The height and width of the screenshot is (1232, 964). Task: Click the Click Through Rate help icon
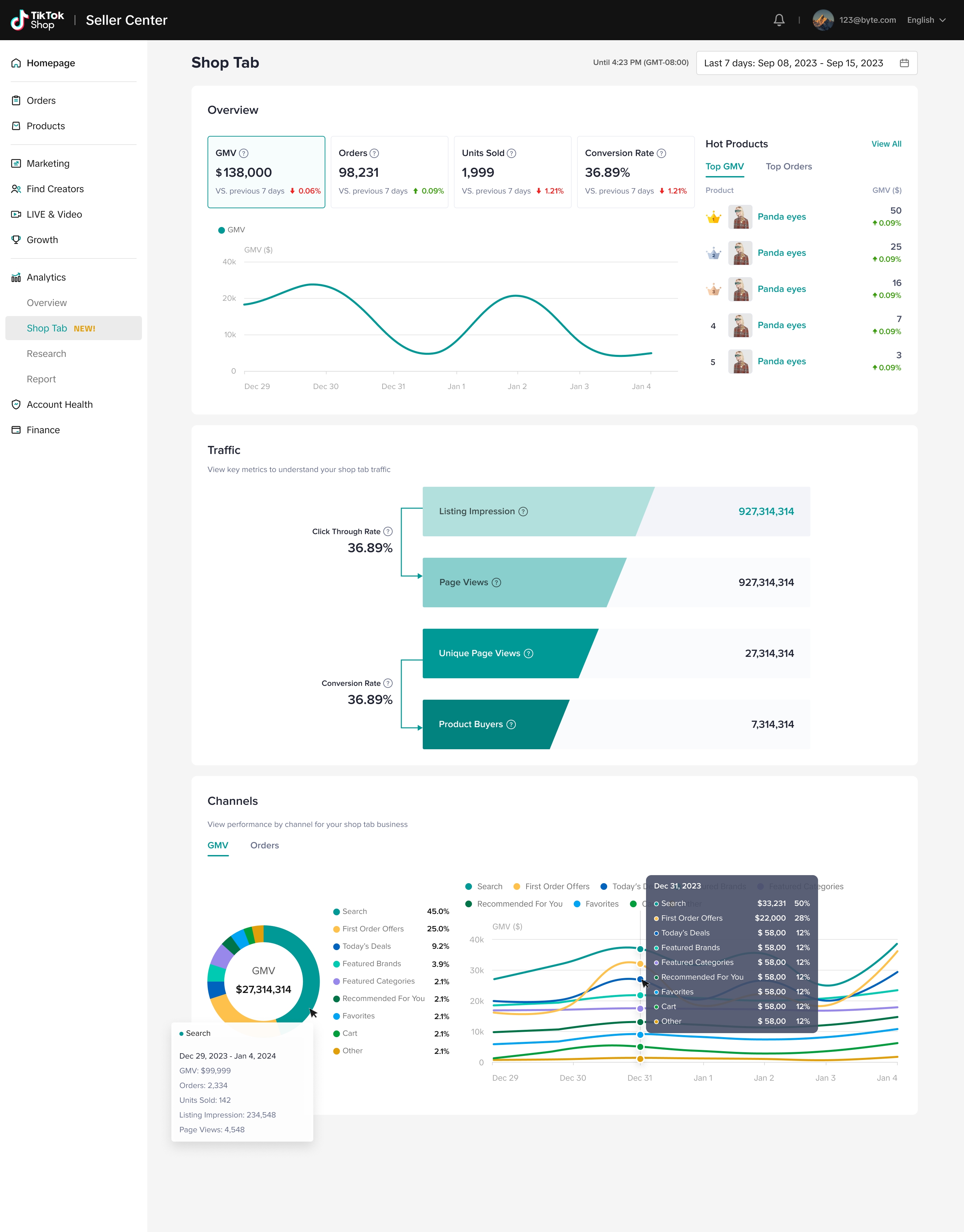pos(388,532)
